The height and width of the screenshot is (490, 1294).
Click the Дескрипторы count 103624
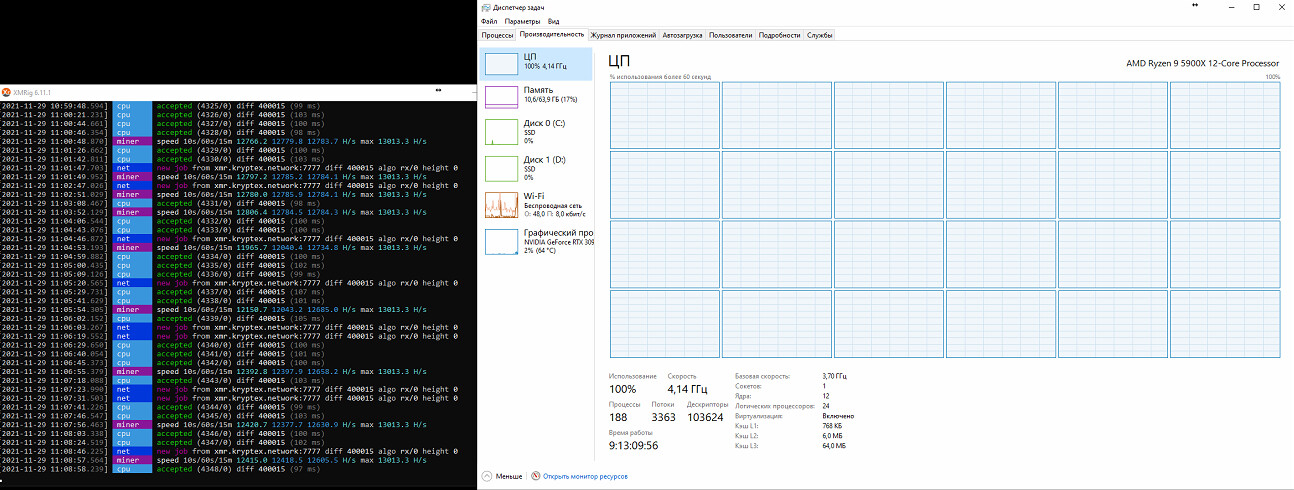(707, 417)
